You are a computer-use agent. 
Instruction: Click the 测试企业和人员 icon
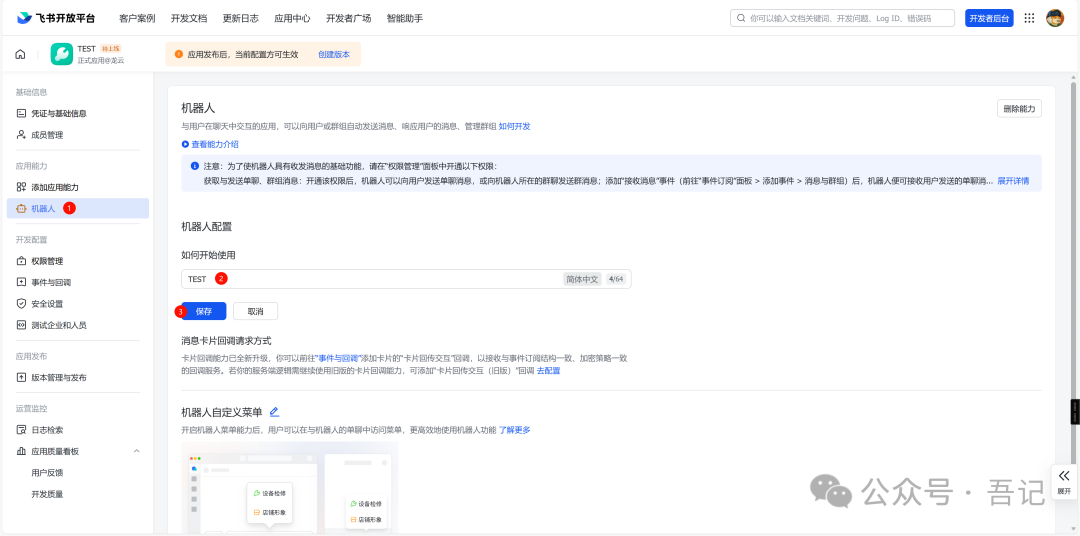(21, 324)
